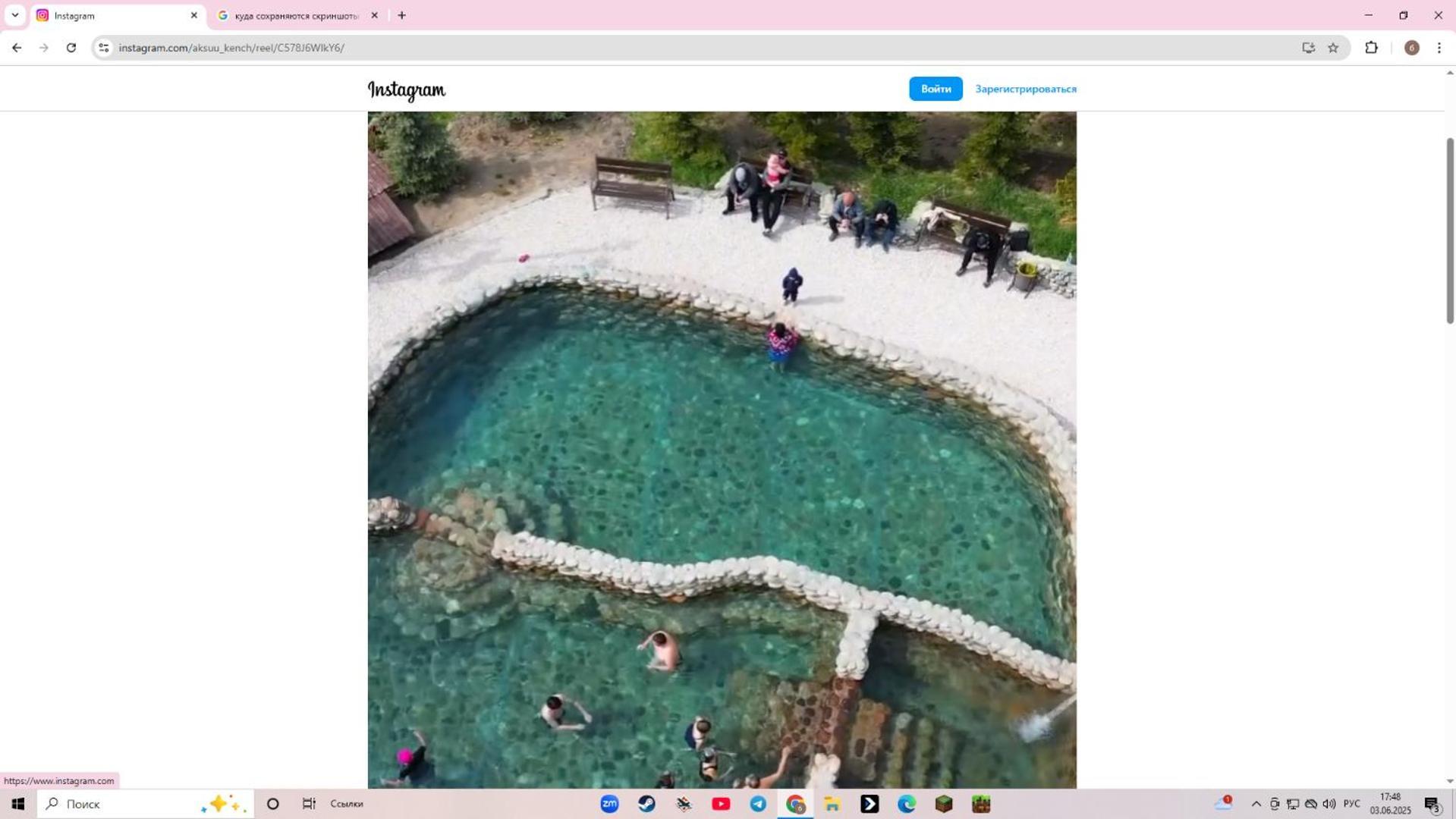Open YouTube from the taskbar
Viewport: 1456px width, 819px height.
pos(721,804)
